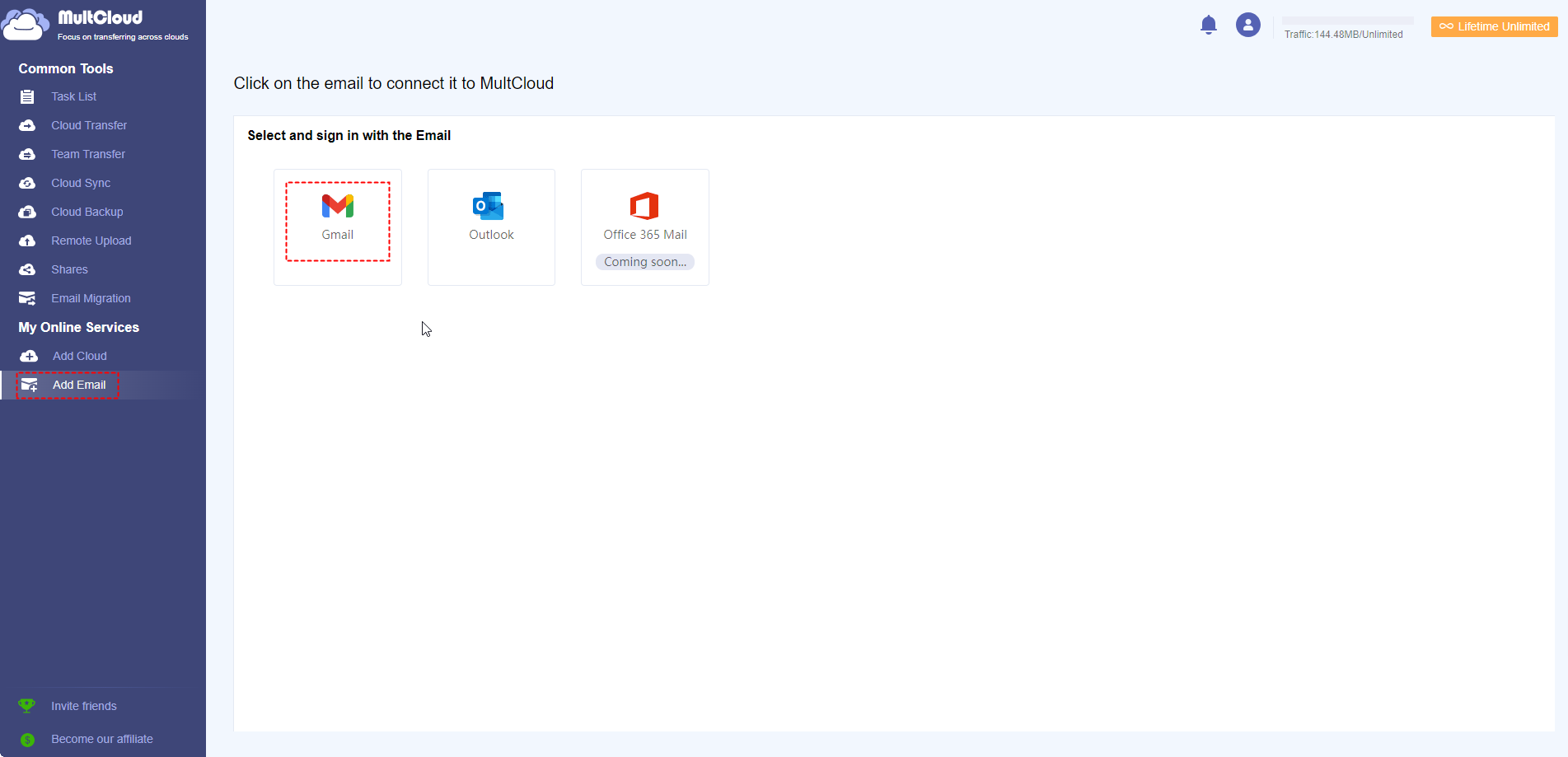Open the Invite friends link
1568x757 pixels.
coord(84,706)
